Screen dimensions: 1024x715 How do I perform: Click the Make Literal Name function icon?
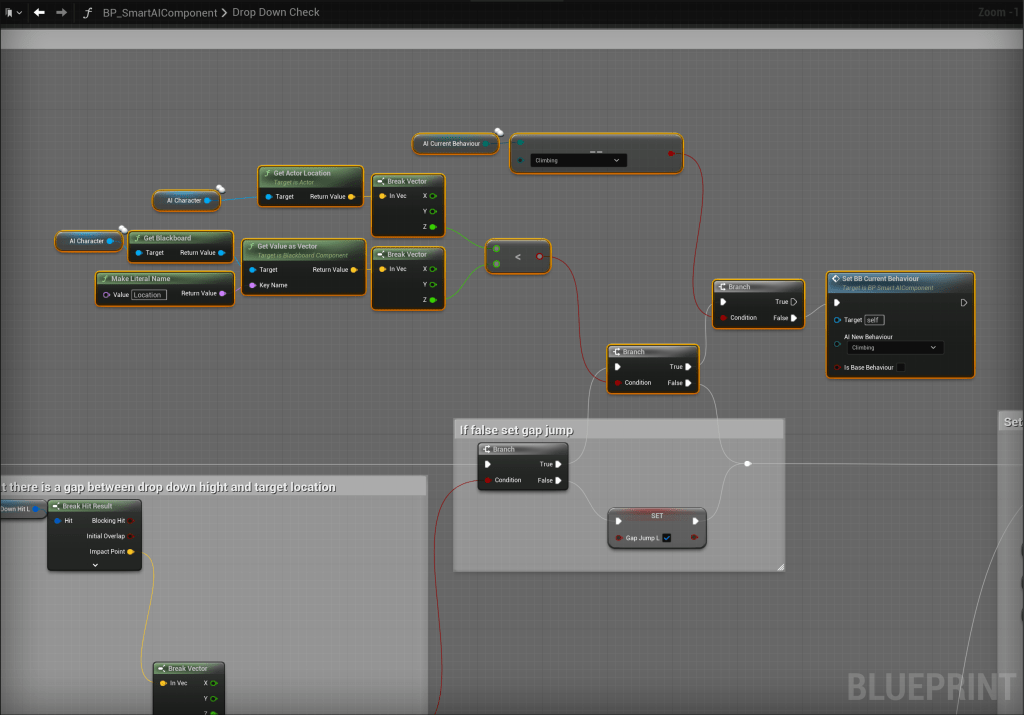tap(104, 277)
